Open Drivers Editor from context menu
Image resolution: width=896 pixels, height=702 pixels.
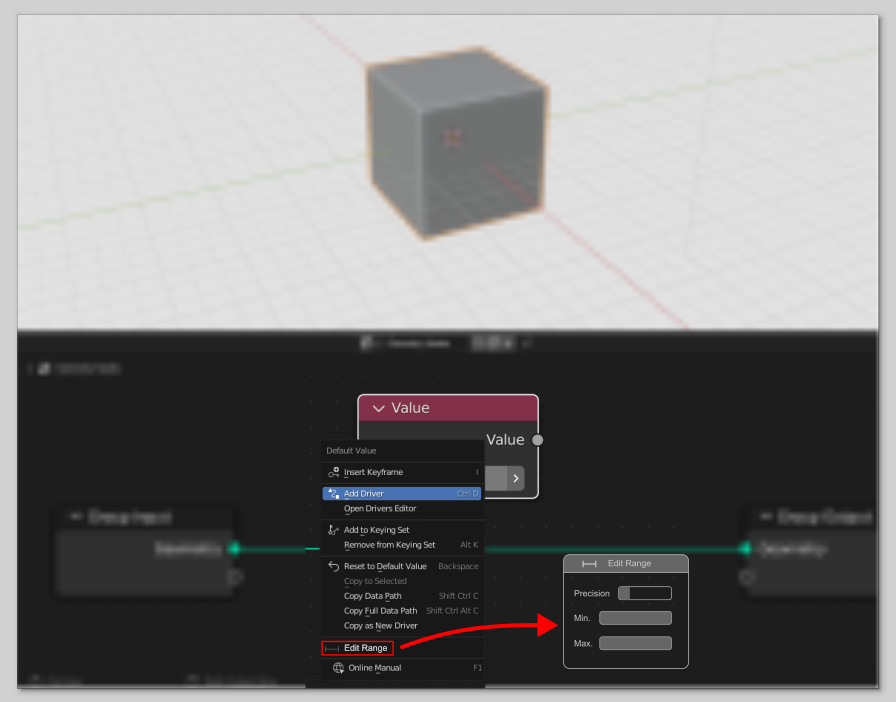click(402, 509)
